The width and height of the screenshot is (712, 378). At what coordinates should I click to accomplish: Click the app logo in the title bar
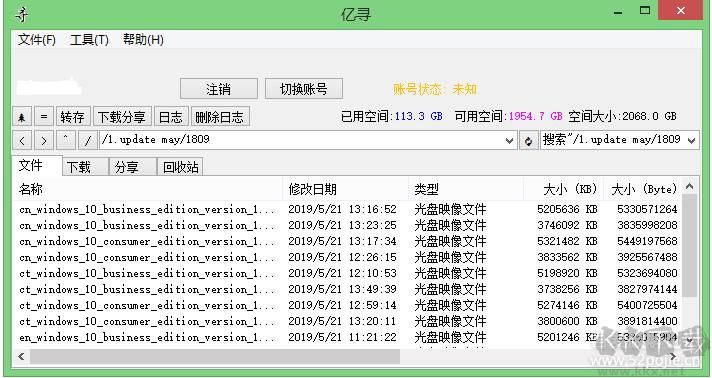[21, 15]
